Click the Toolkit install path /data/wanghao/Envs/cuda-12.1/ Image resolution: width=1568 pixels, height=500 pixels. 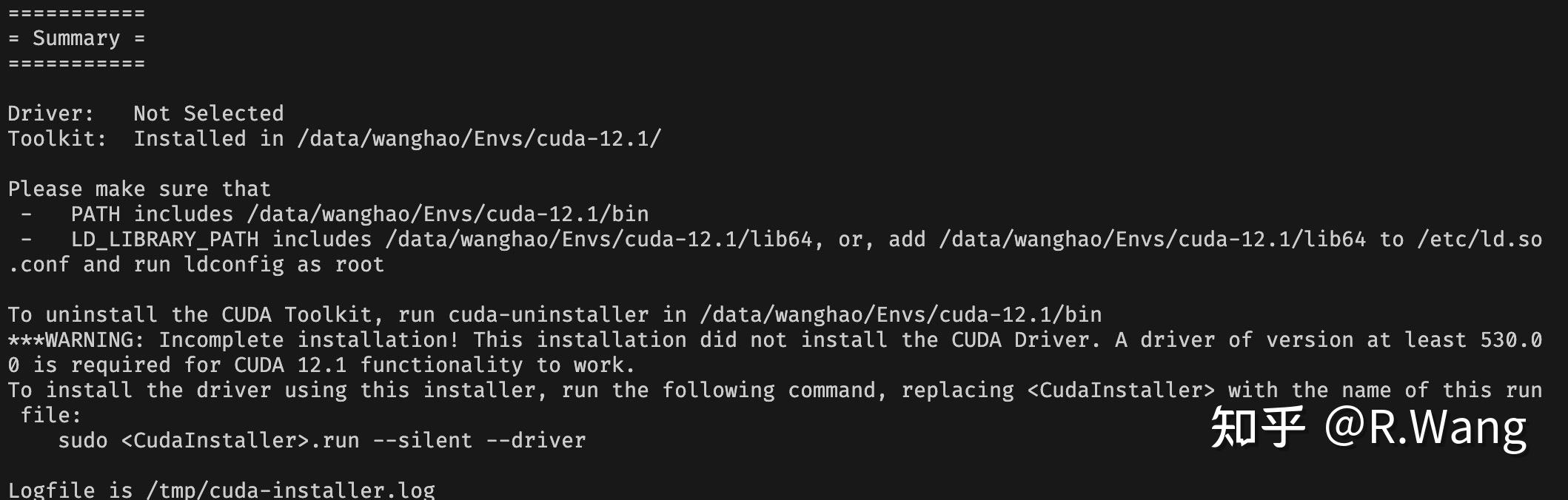(x=479, y=138)
